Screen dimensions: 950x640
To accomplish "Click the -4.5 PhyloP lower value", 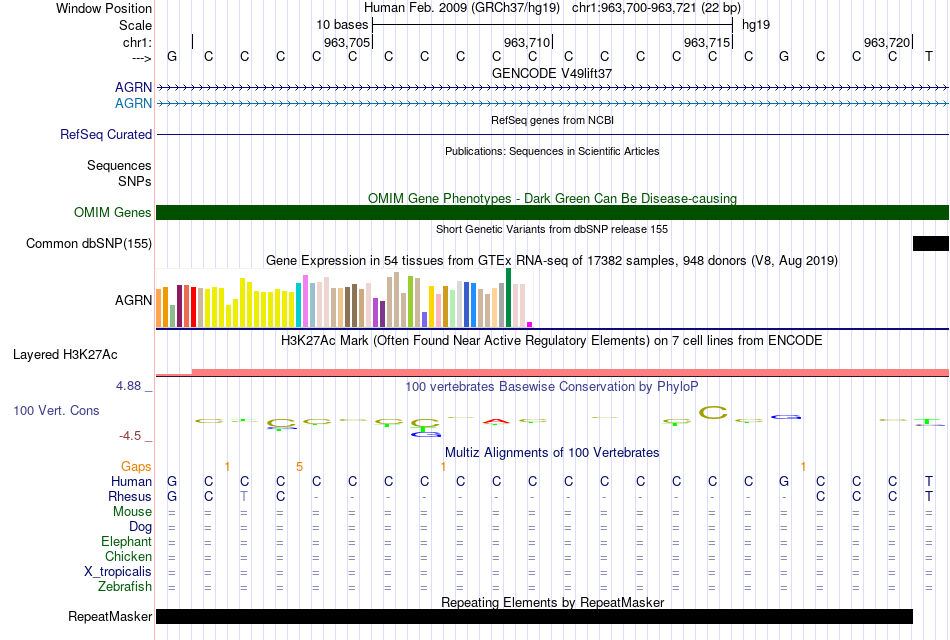I will [x=130, y=436].
